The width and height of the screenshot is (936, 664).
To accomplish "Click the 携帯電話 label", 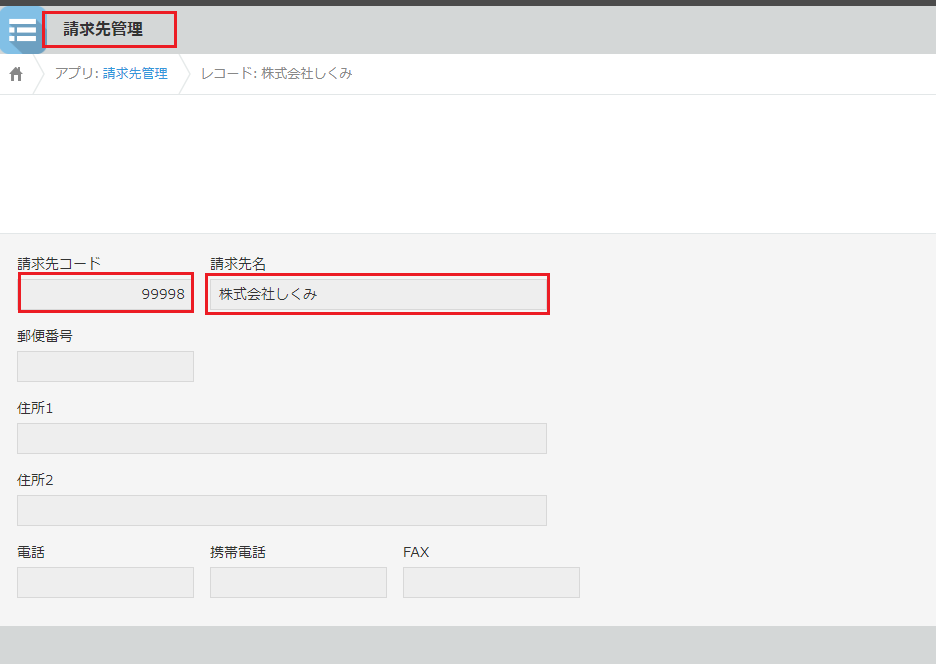I will pyautogui.click(x=238, y=552).
